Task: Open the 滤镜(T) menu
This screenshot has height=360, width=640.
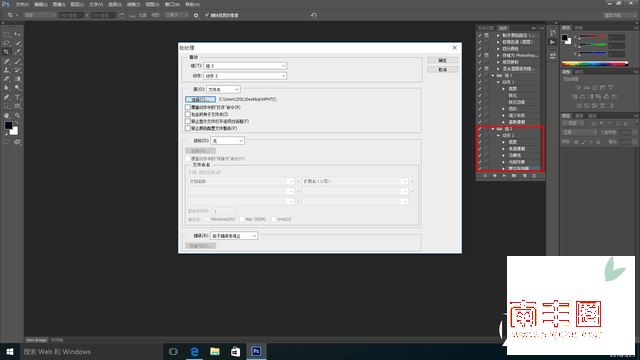Action: tap(133, 4)
